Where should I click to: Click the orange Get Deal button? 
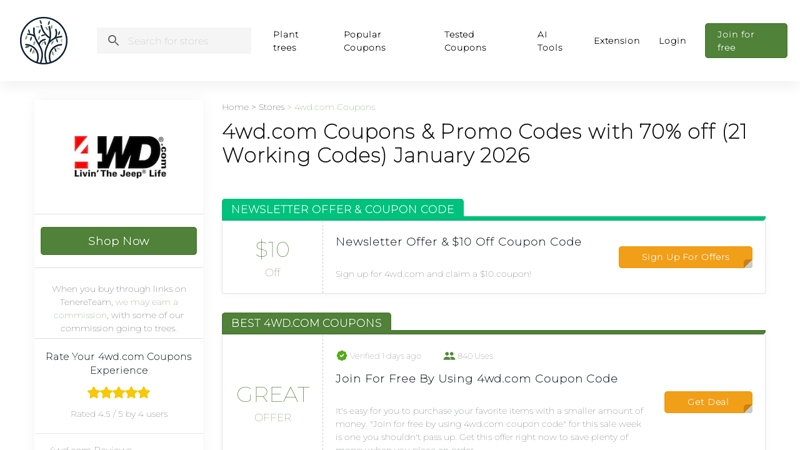[x=707, y=402]
